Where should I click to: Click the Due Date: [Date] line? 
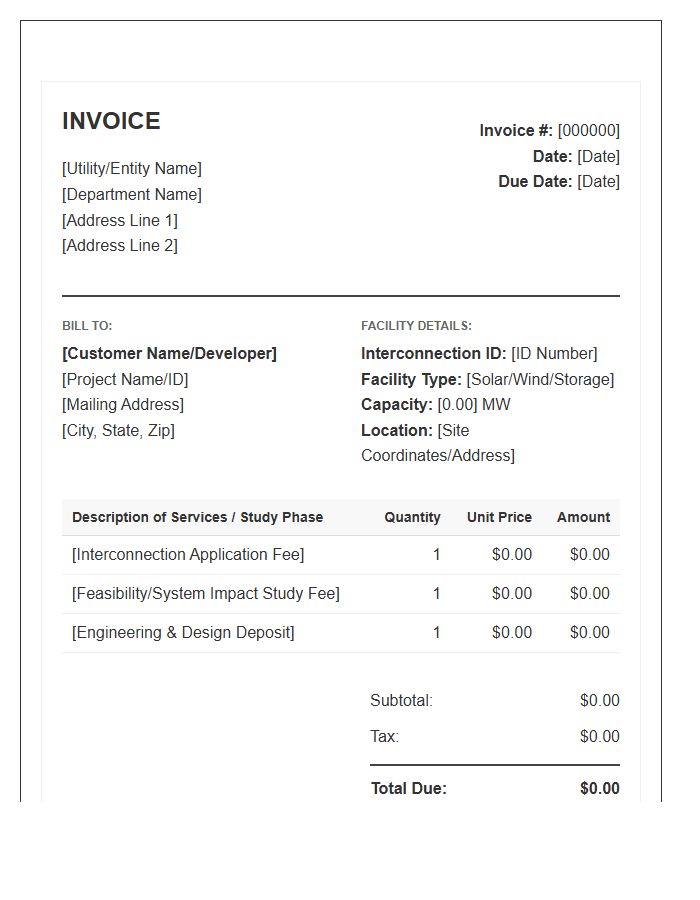[x=559, y=182]
